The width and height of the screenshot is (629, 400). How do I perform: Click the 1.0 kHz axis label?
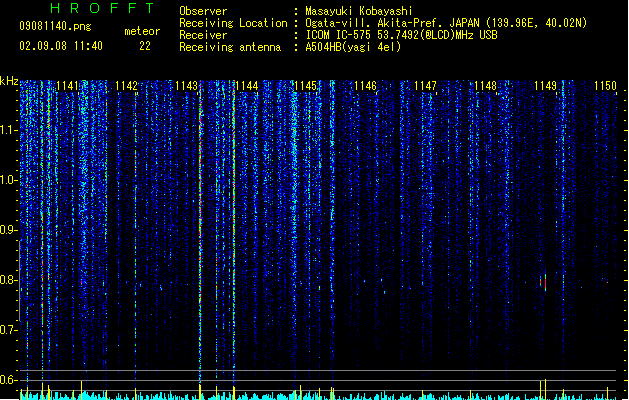tap(8, 180)
